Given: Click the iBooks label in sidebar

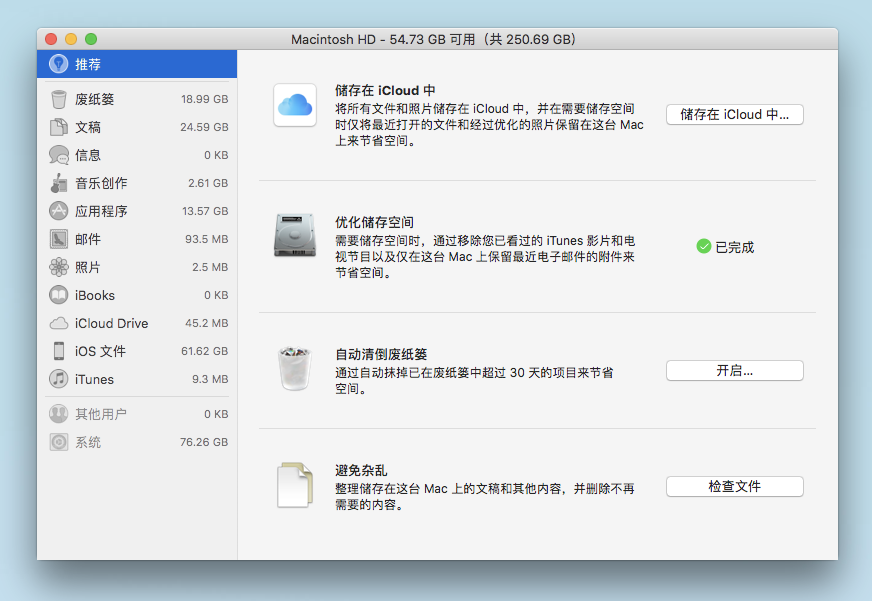Looking at the screenshot, I should click(95, 296).
